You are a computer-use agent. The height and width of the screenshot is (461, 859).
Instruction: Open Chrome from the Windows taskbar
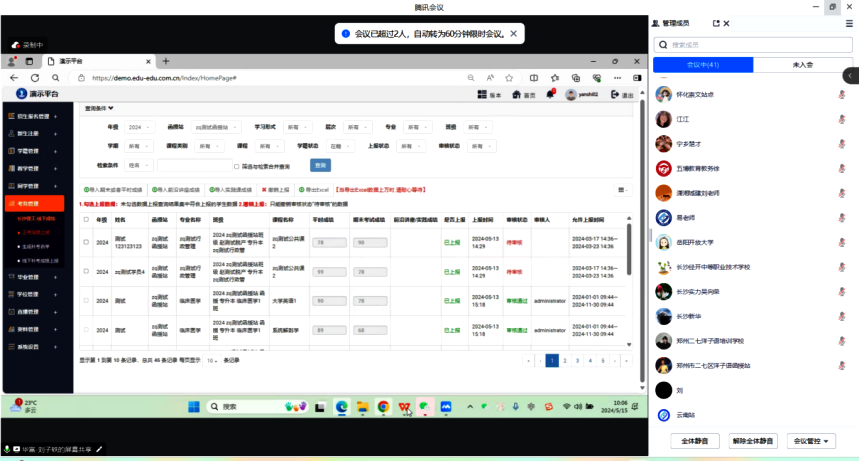click(383, 407)
